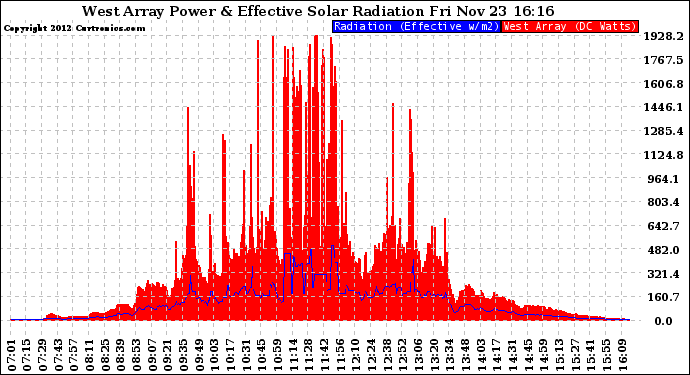Click the 09:07 time label
This screenshot has width=690, height=375.
tap(153, 355)
